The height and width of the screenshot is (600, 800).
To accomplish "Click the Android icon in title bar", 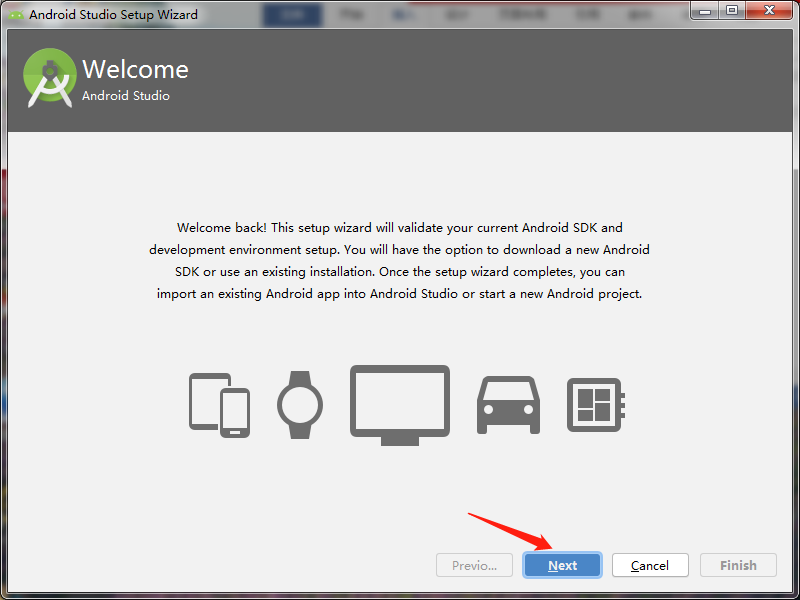I will pyautogui.click(x=15, y=14).
